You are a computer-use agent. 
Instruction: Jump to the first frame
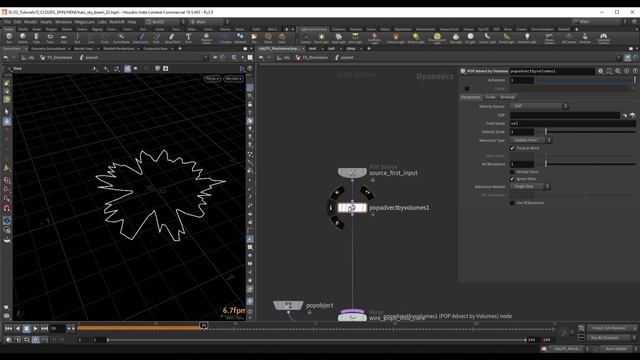tap(8, 328)
